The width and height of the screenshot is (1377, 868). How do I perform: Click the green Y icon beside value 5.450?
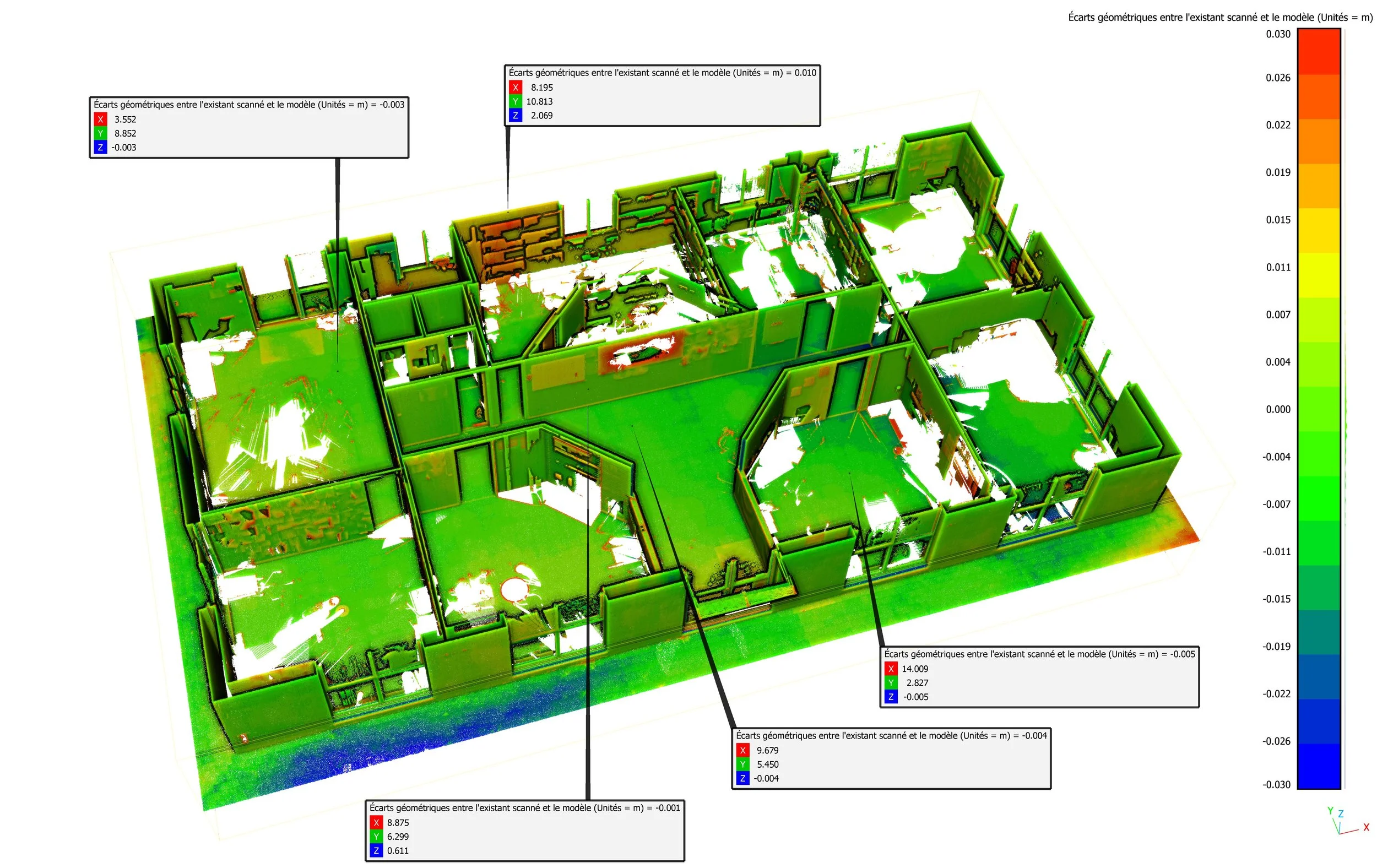tap(743, 764)
